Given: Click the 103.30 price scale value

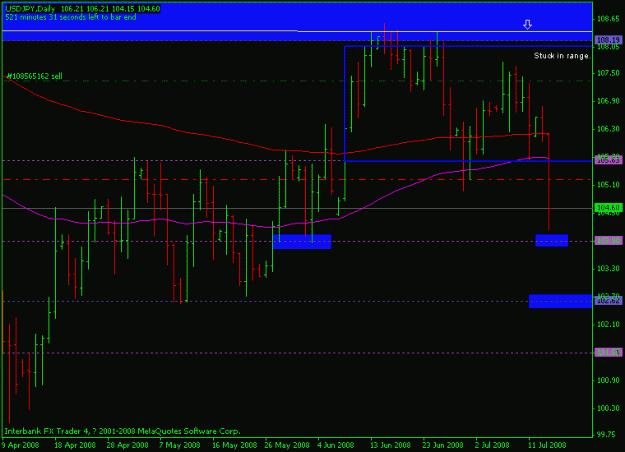Looking at the screenshot, I should tap(608, 269).
